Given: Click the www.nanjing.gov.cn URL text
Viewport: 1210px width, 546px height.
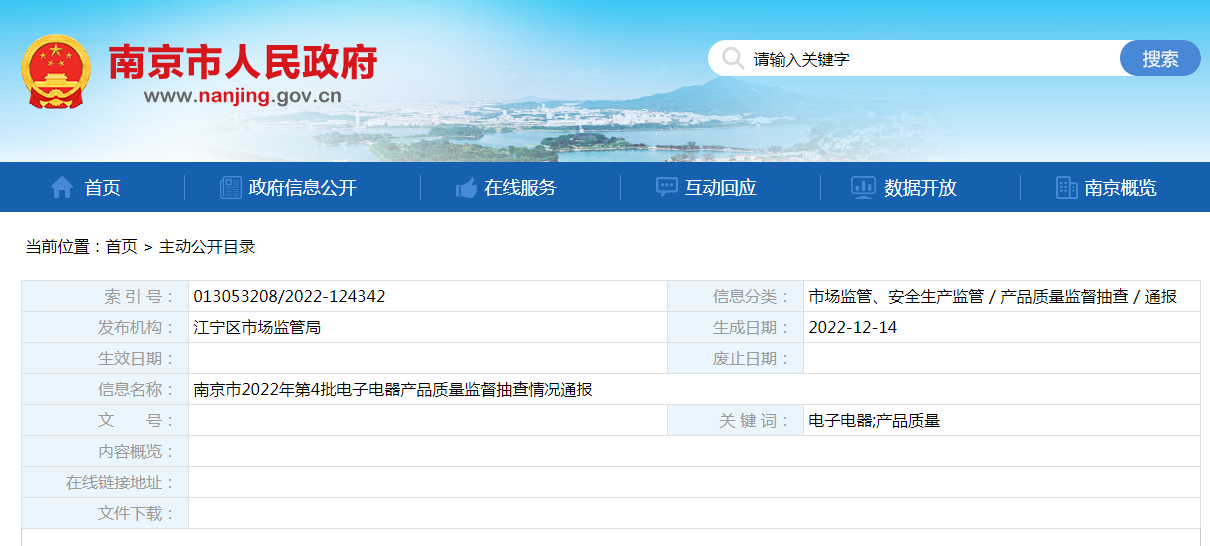Looking at the screenshot, I should click(x=243, y=96).
